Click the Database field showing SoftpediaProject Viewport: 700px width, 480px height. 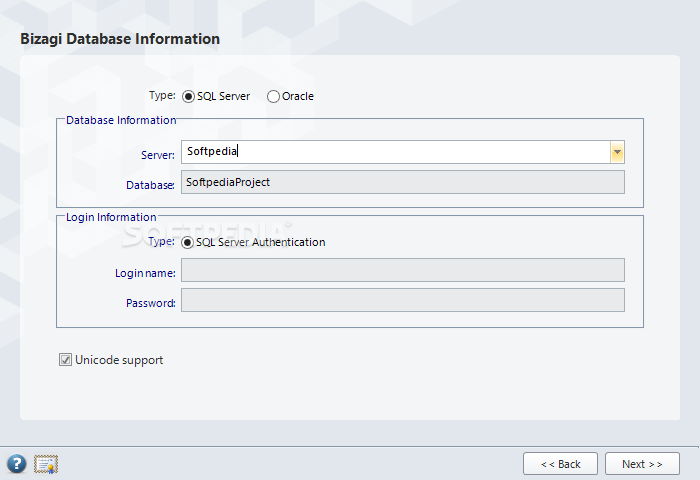click(x=403, y=182)
